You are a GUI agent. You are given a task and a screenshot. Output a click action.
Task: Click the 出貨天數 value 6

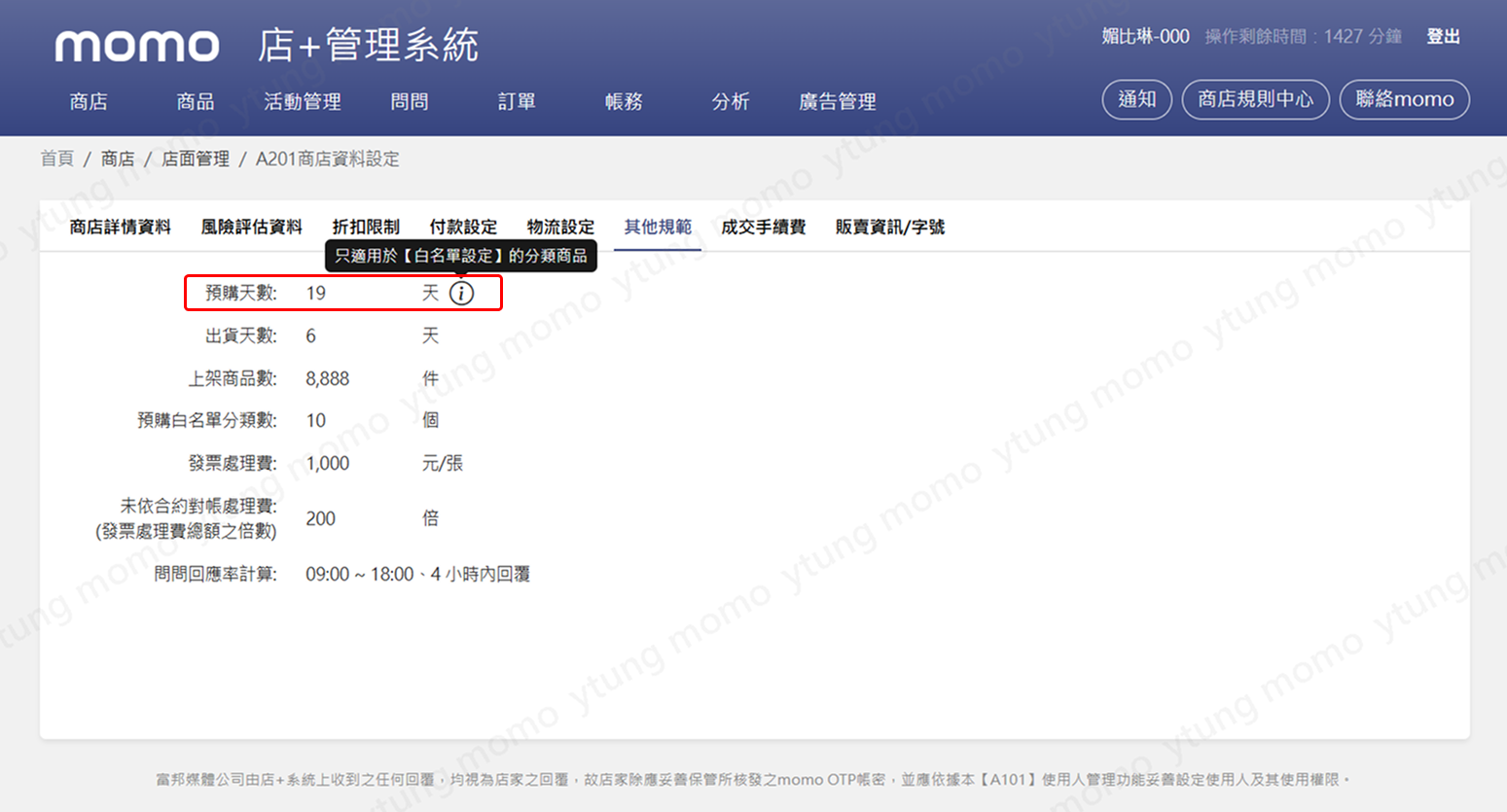[x=310, y=335]
